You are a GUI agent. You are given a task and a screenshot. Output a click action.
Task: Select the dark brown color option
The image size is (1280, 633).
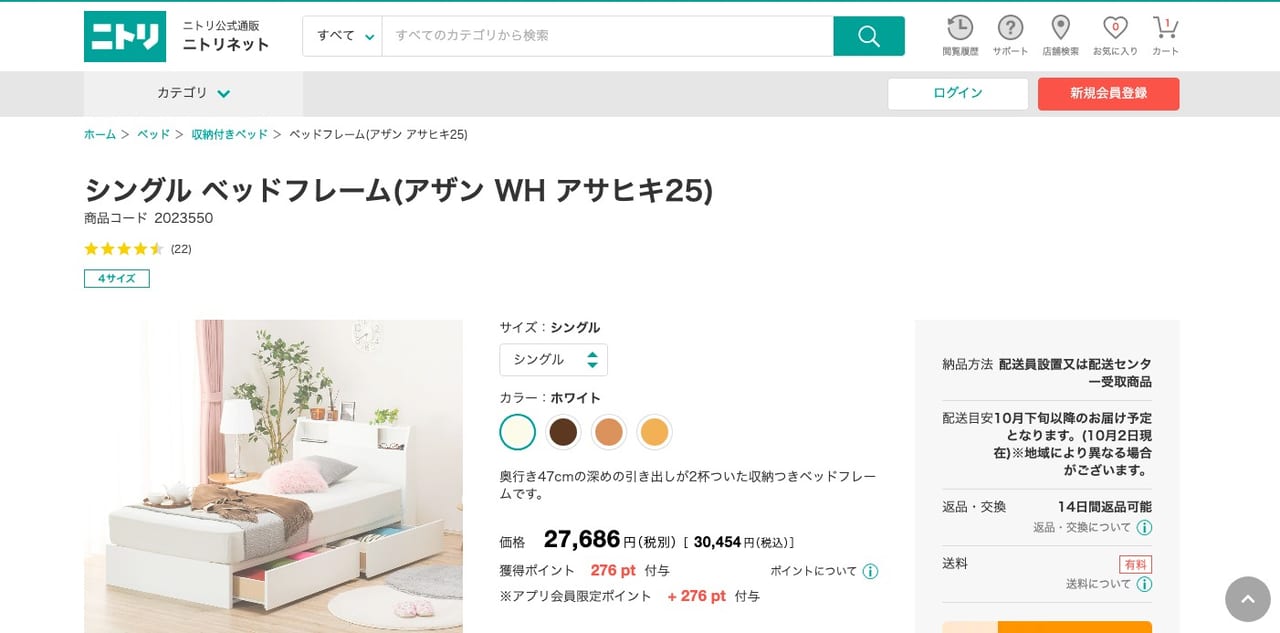(563, 431)
